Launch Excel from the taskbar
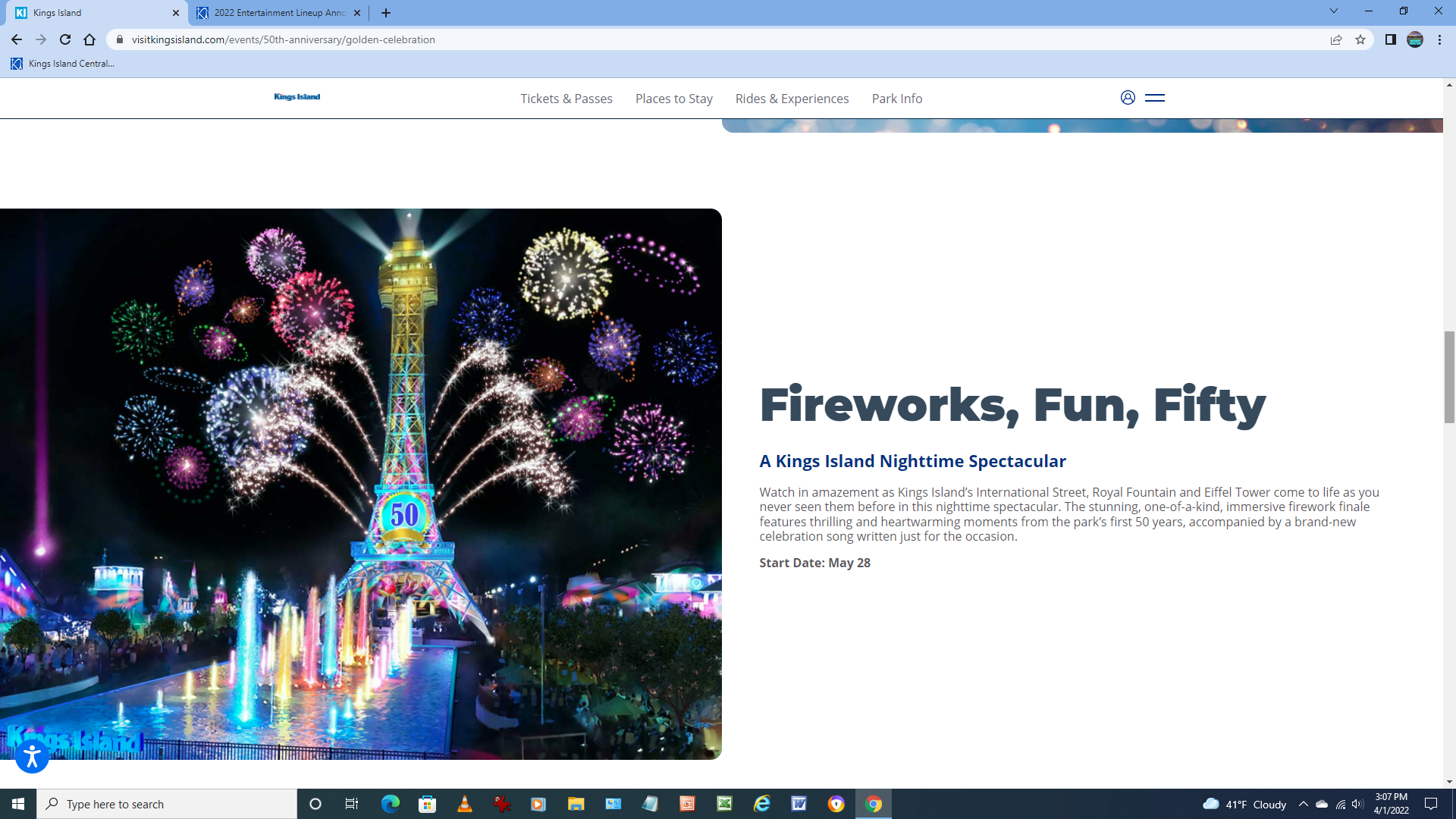The image size is (1456, 819). [x=724, y=804]
